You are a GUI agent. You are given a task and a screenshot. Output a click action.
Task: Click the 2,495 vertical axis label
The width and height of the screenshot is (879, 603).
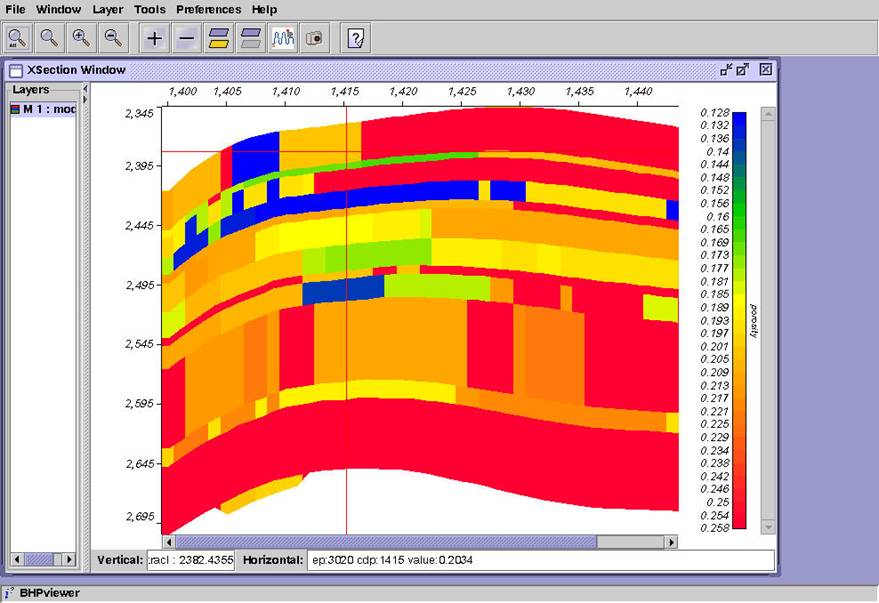tap(139, 285)
